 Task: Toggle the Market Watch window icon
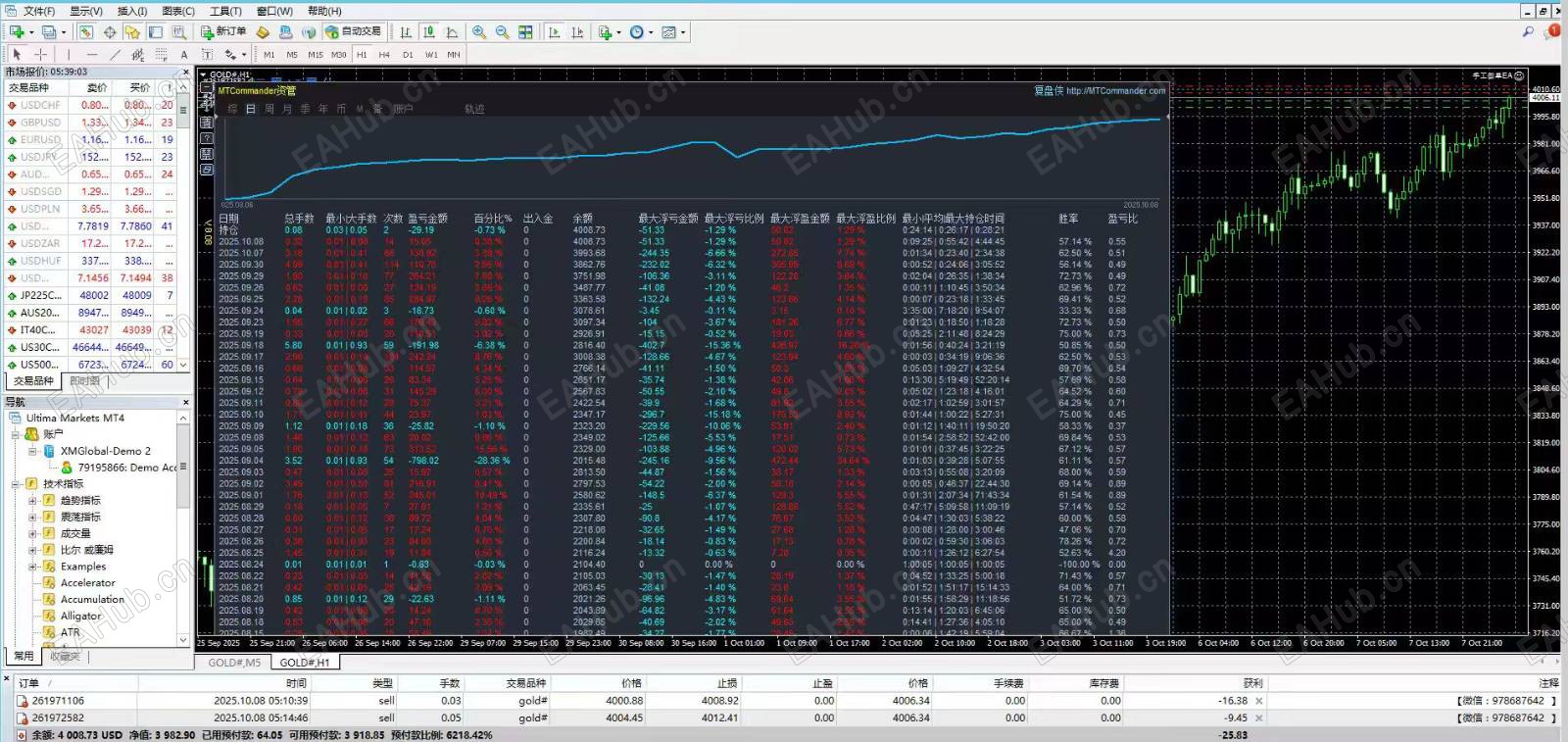pos(86,32)
